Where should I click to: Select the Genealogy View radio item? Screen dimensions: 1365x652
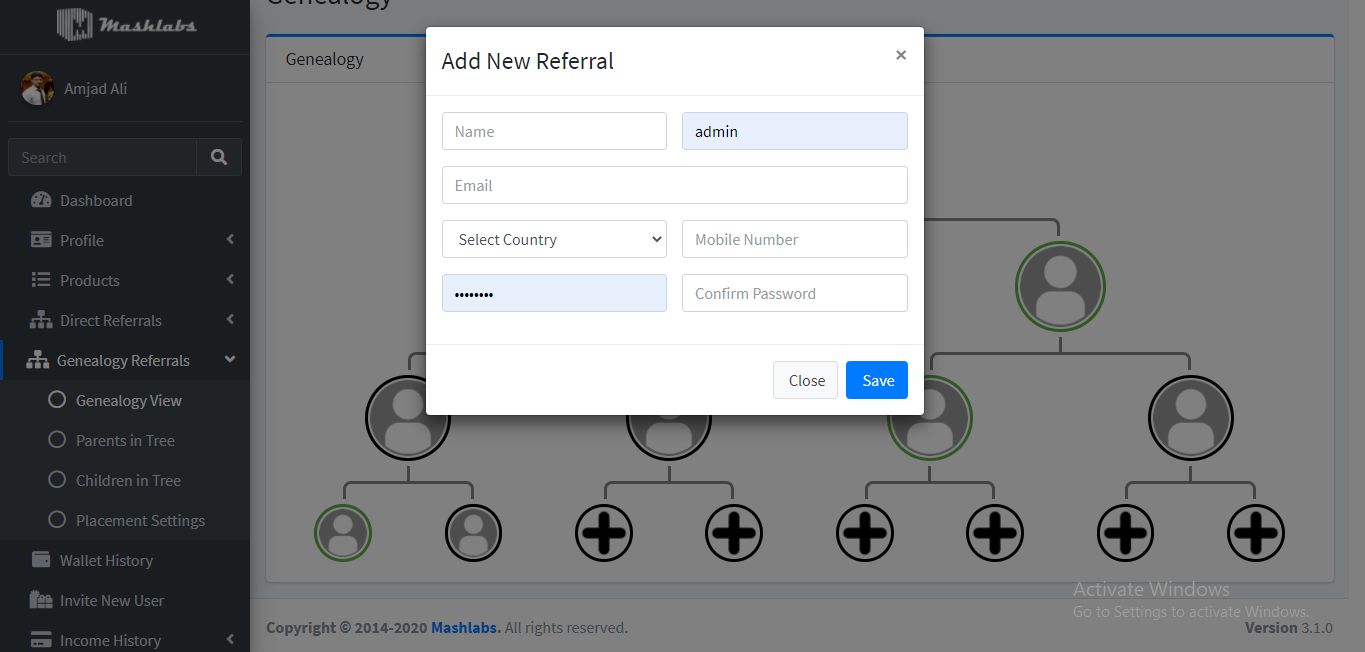pos(57,400)
